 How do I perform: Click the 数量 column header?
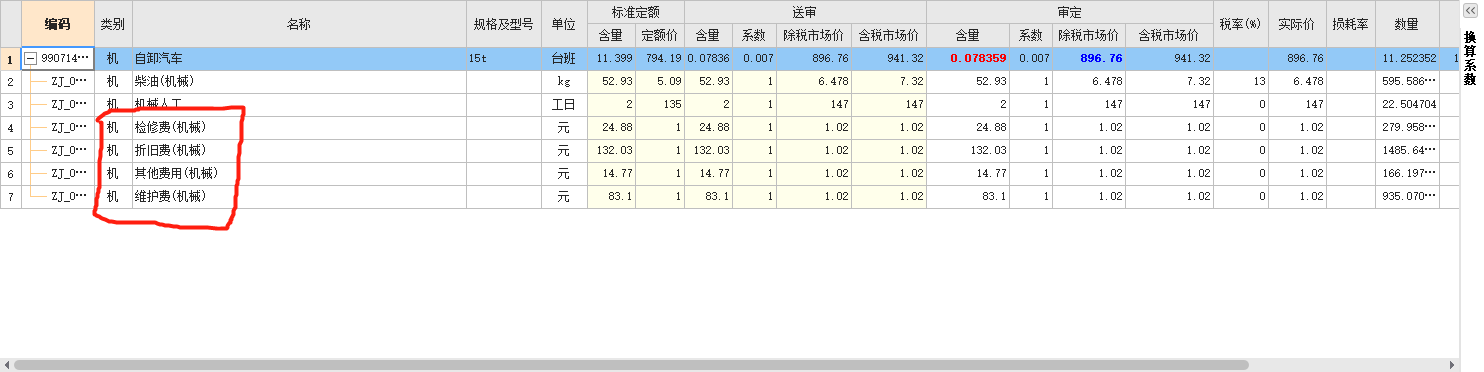(x=1407, y=24)
